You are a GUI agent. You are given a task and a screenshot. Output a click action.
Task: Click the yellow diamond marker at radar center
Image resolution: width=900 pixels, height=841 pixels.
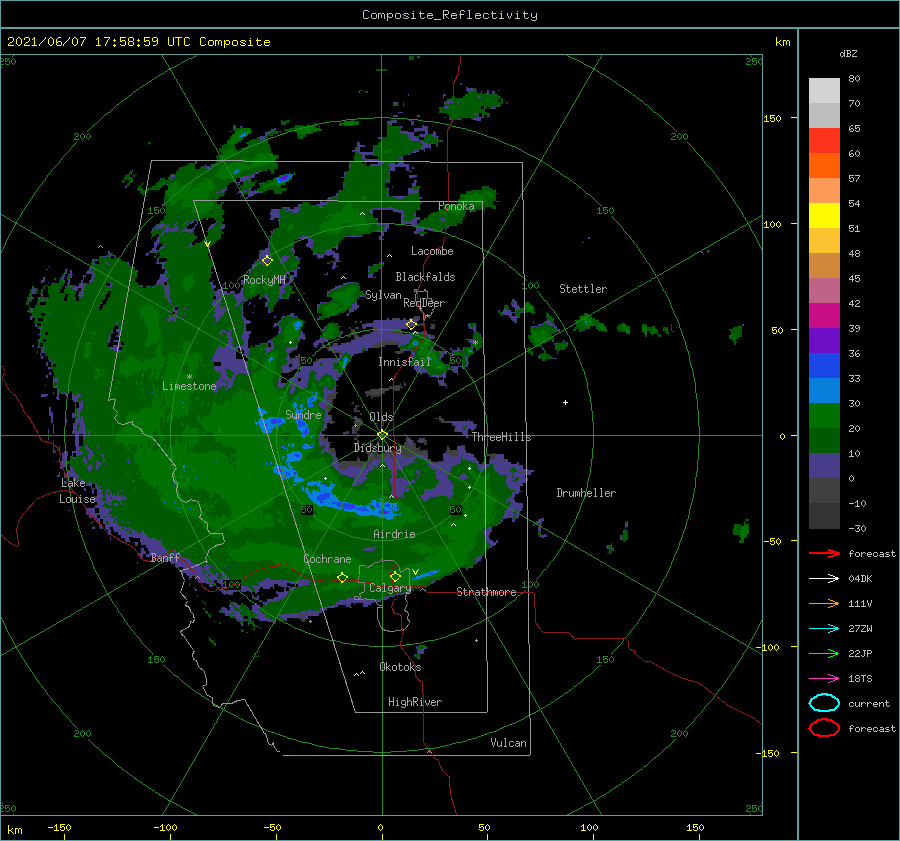(382, 435)
